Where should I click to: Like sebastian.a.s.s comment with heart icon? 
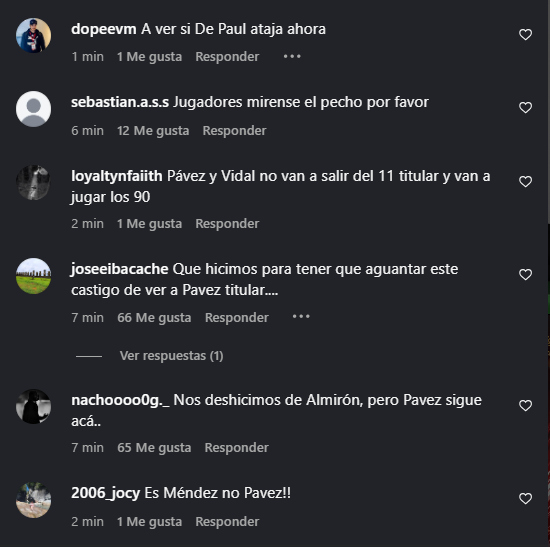click(x=525, y=107)
